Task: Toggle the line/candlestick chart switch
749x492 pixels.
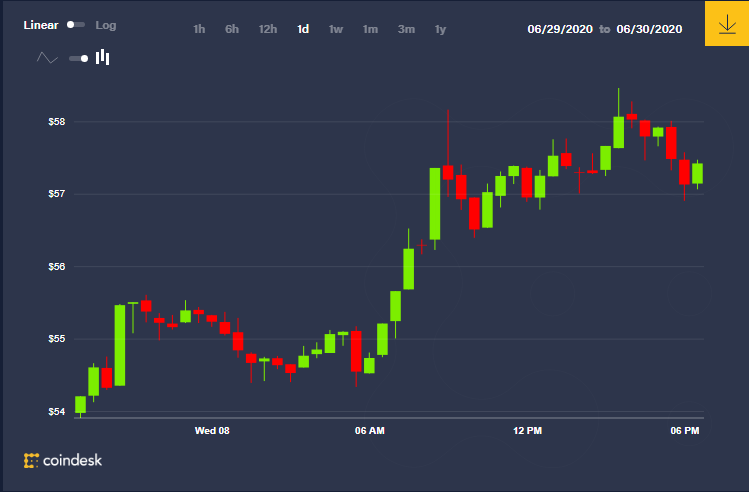Action: [x=78, y=58]
